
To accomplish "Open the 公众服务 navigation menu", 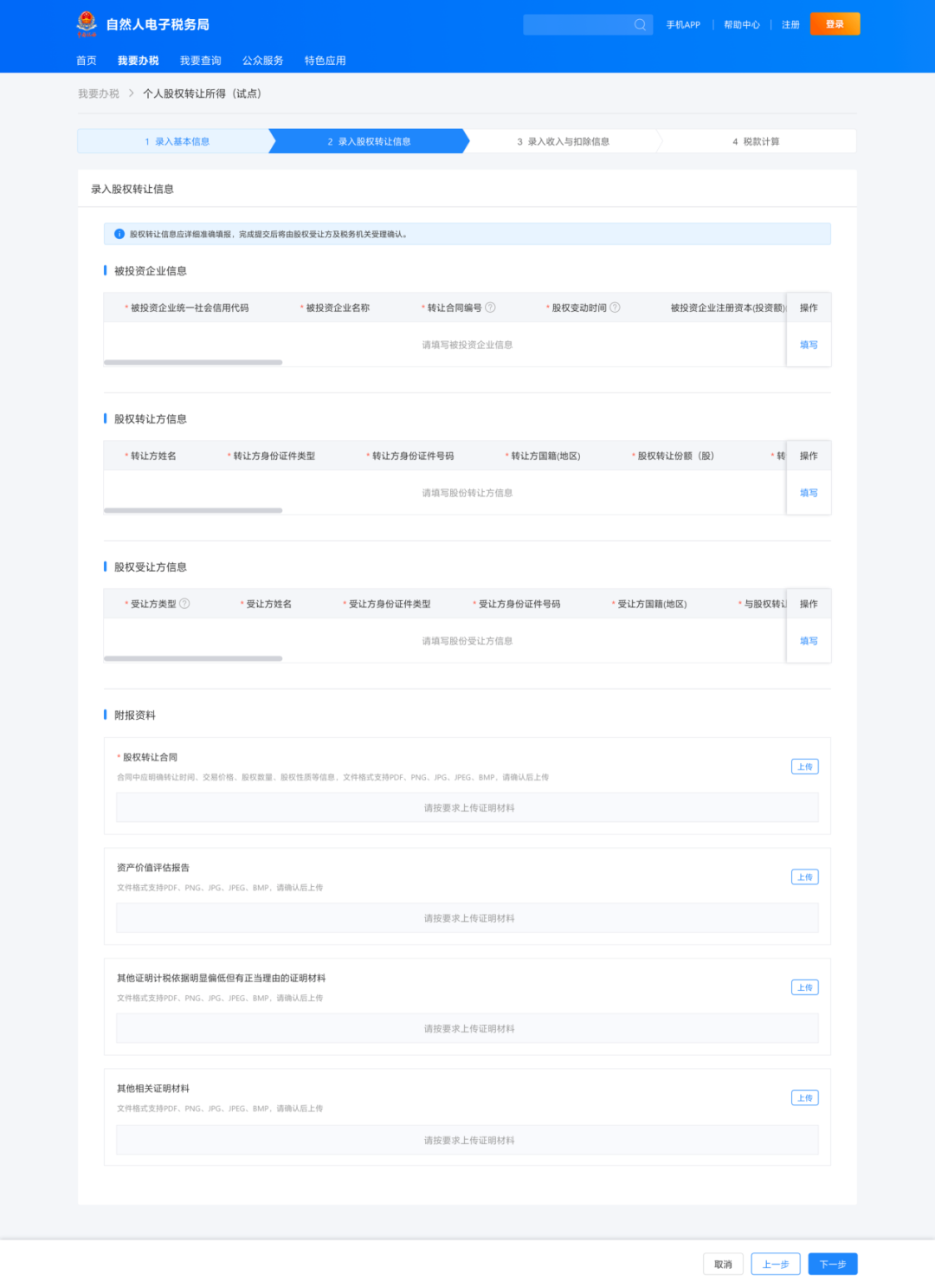I will click(x=262, y=61).
